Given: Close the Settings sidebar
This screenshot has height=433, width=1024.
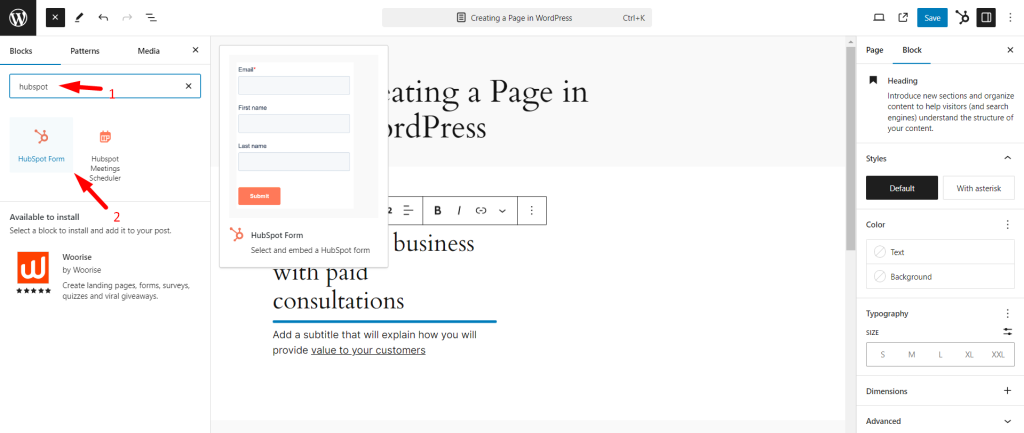Looking at the screenshot, I should click(x=1010, y=50).
